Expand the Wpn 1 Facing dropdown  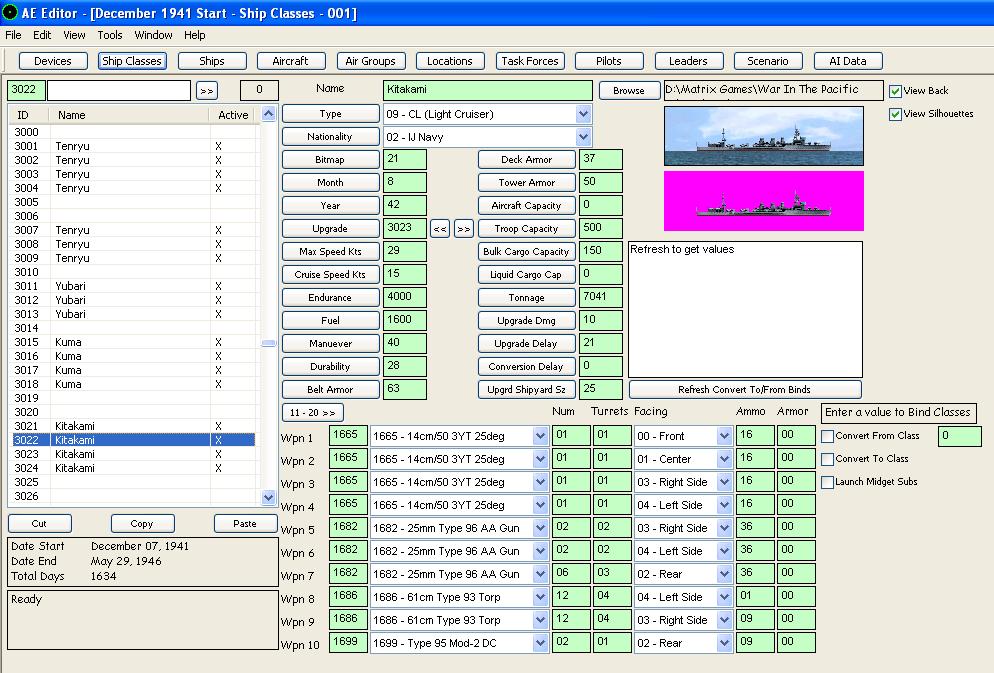click(724, 436)
